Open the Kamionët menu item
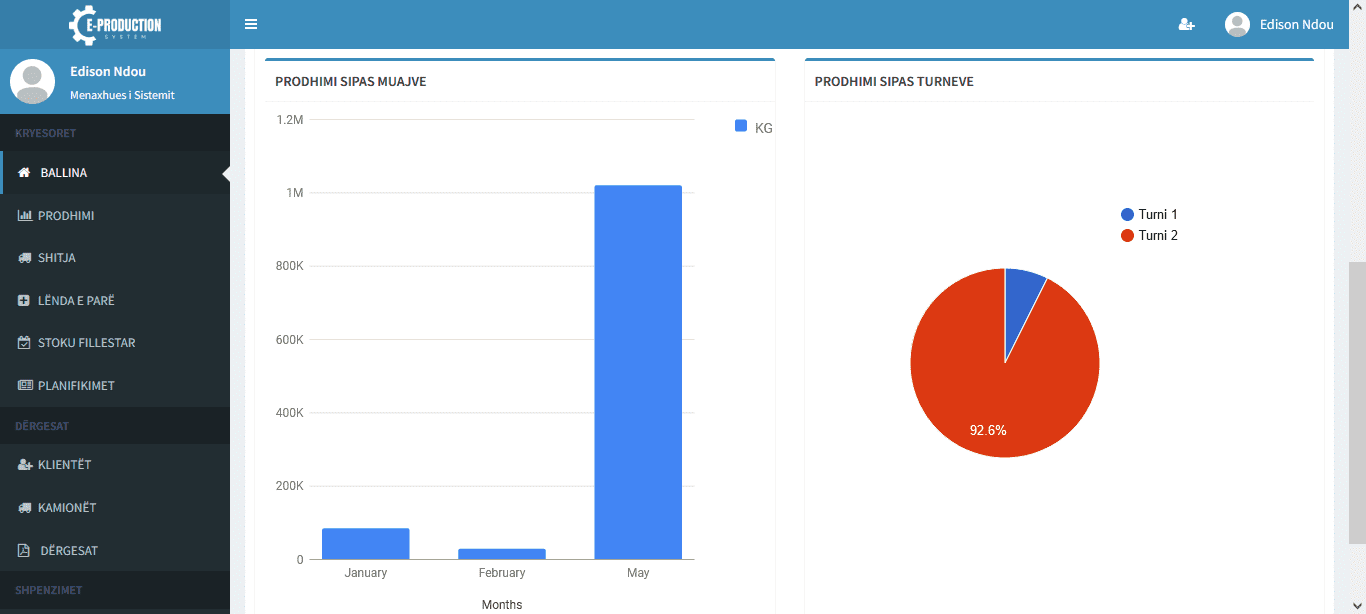 (67, 508)
